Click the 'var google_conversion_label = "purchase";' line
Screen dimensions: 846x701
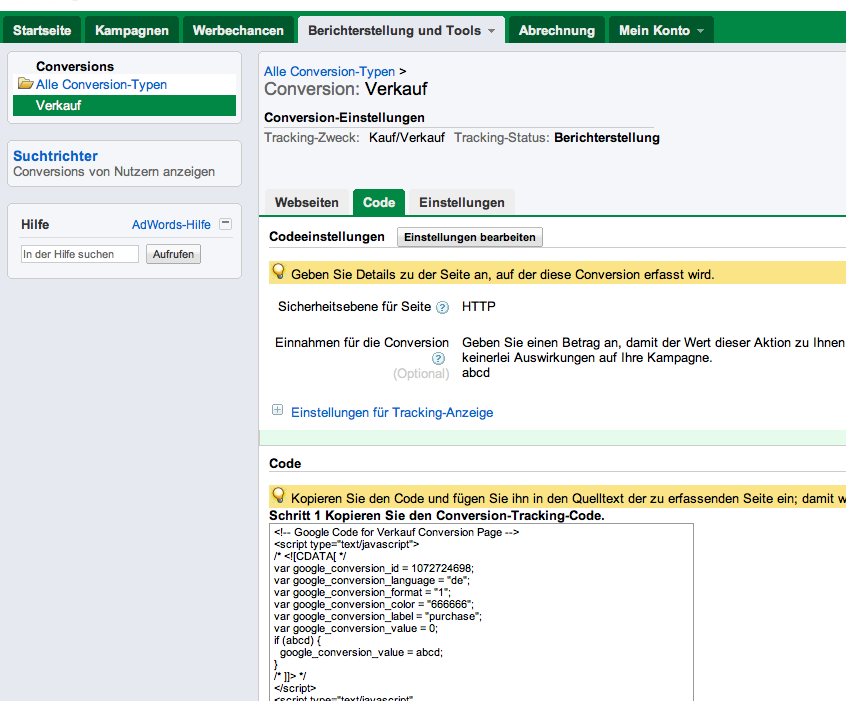coord(378,616)
